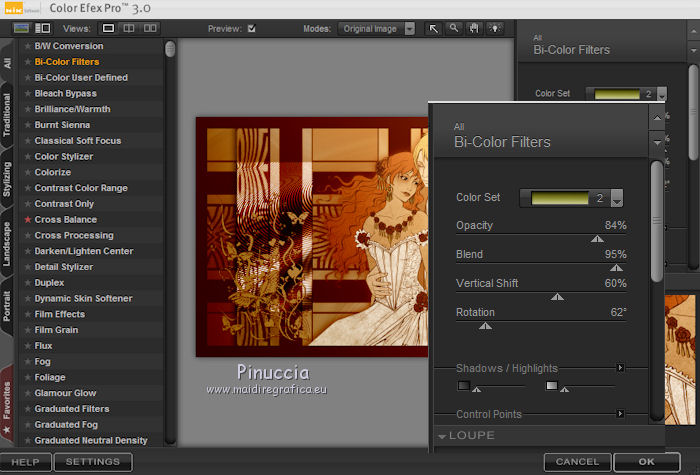Click the lightbulb background color icon

coord(494,28)
